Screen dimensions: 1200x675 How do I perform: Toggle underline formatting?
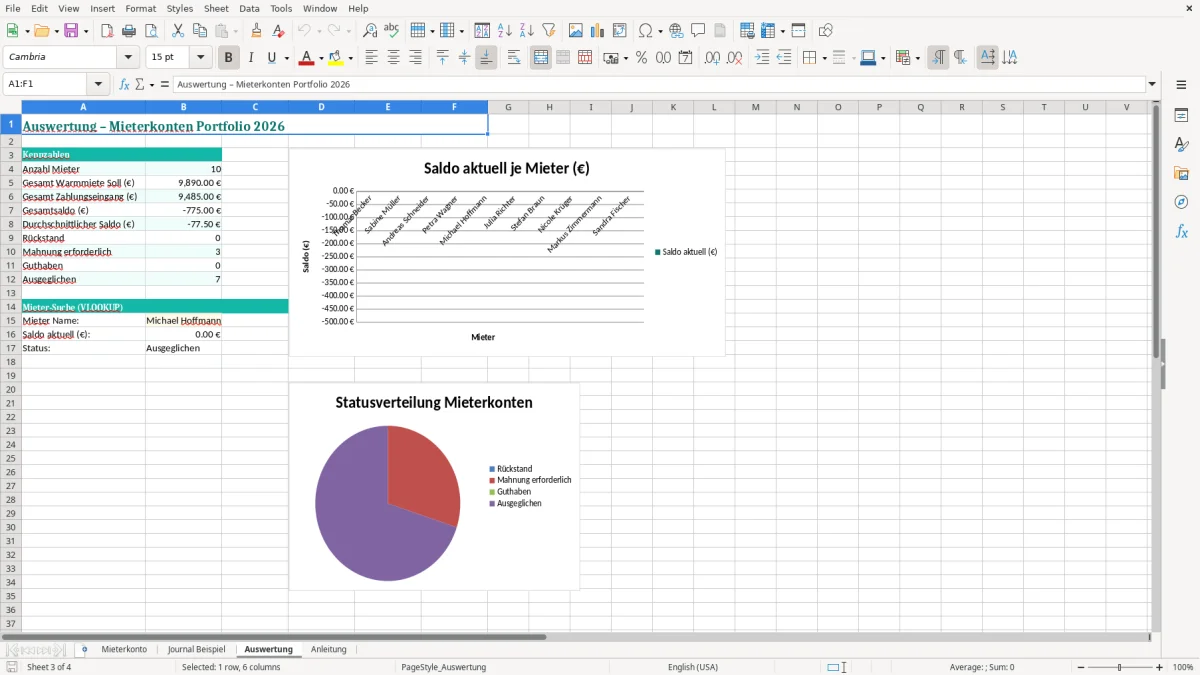(271, 58)
